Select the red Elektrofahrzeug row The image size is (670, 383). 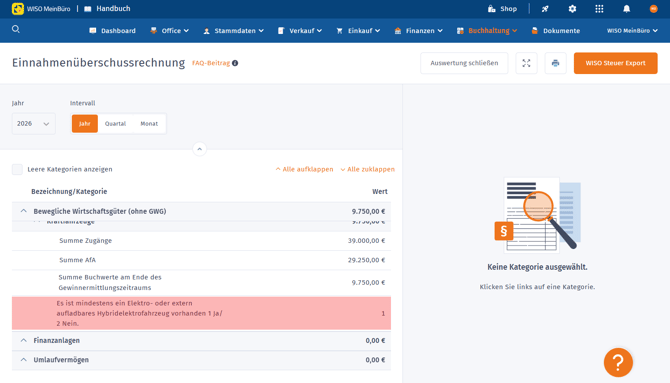[201, 313]
